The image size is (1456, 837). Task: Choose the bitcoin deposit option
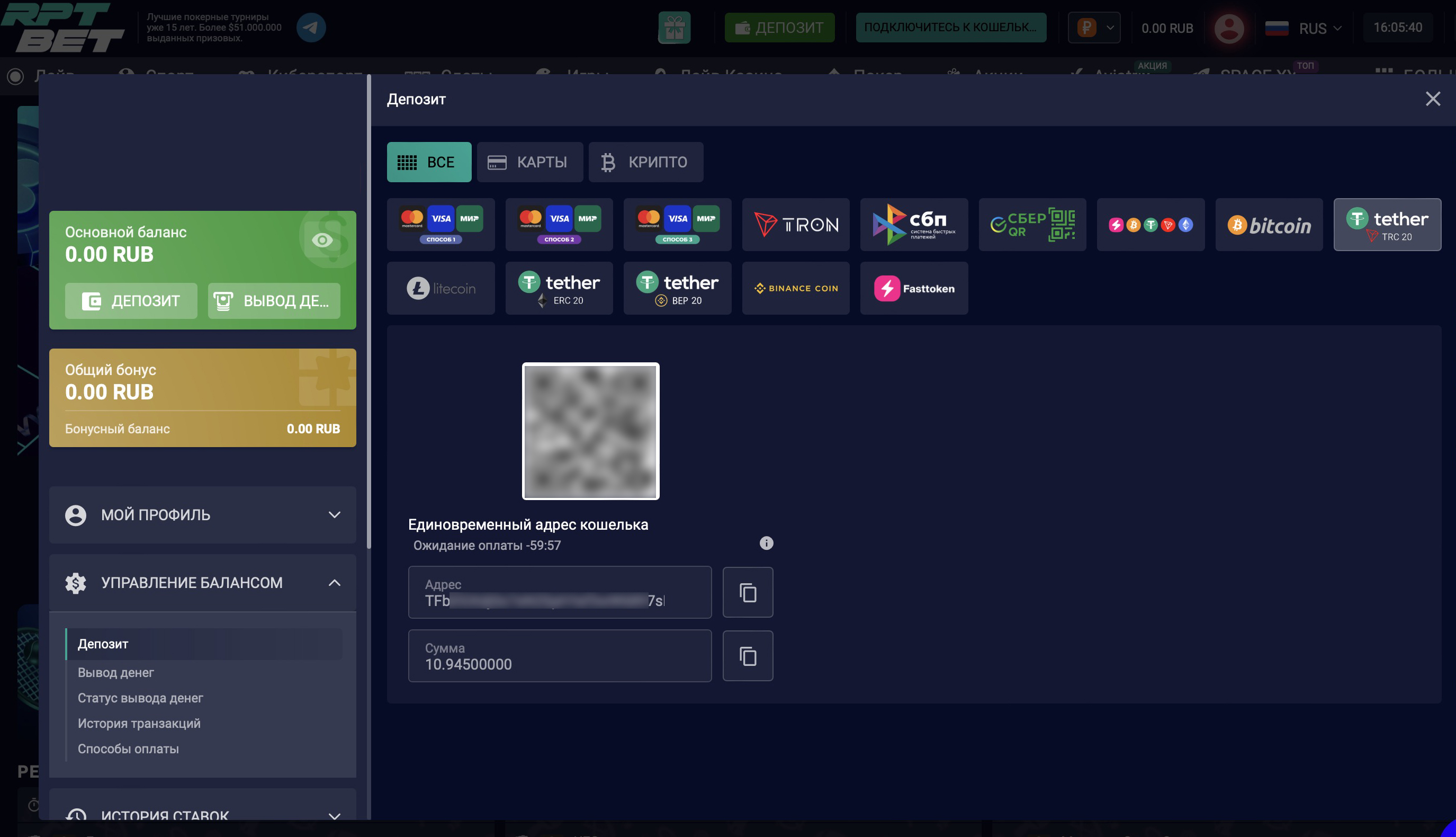tap(1269, 225)
